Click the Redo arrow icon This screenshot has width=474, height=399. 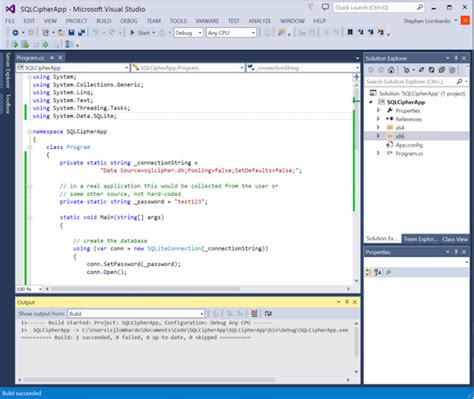[x=112, y=33]
